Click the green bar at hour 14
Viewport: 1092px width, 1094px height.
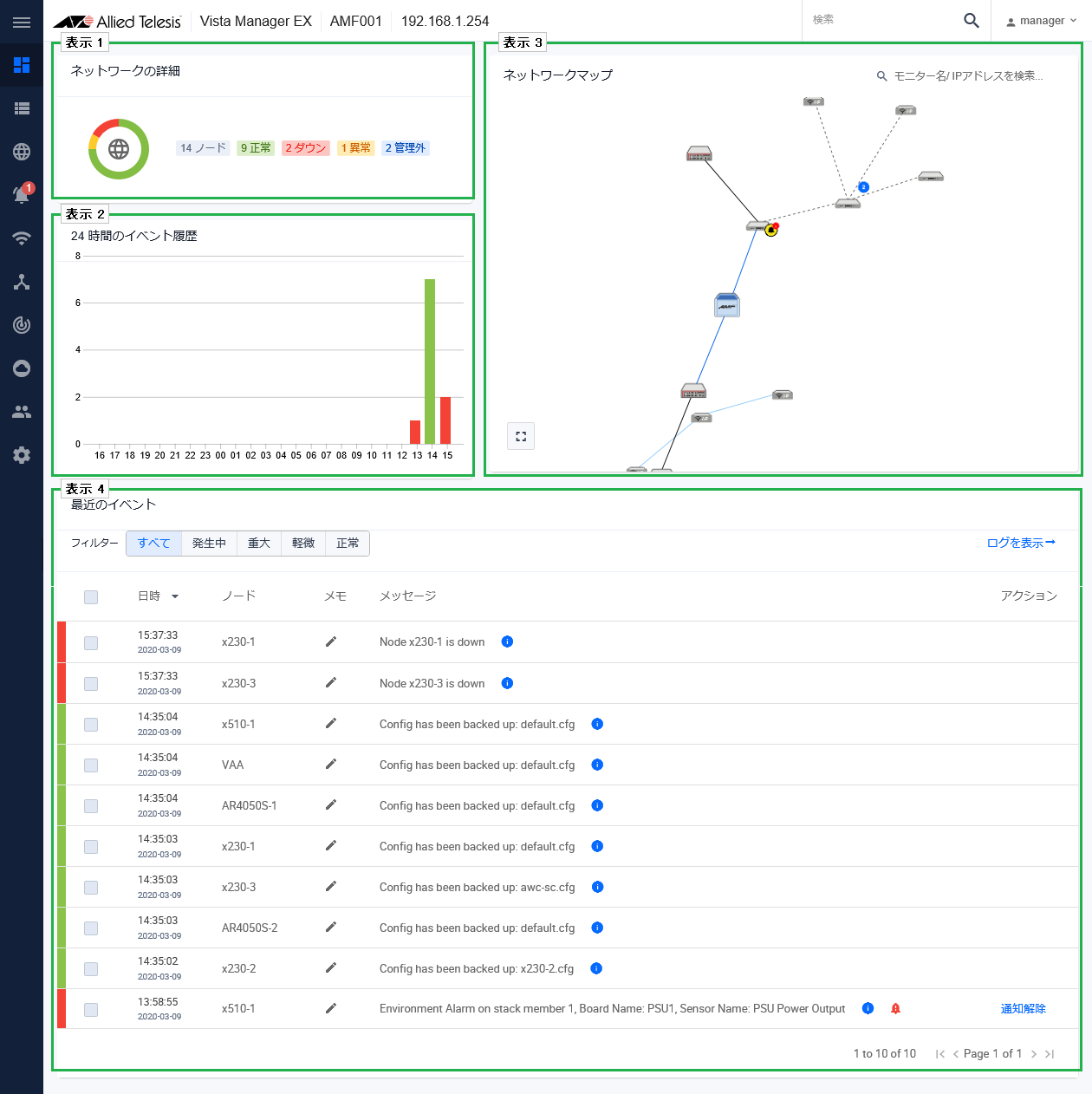[x=430, y=361]
